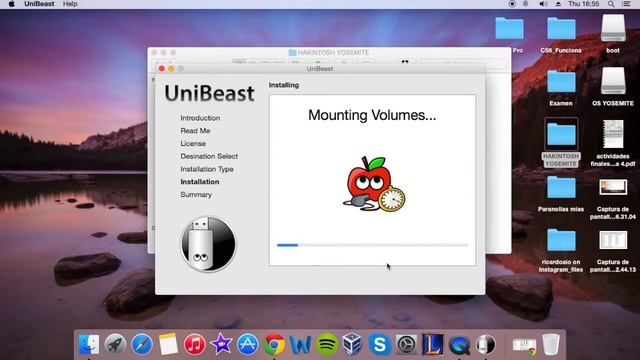640x360 pixels.
Task: Launch VirtualBox cube icon in dock
Action: click(353, 344)
